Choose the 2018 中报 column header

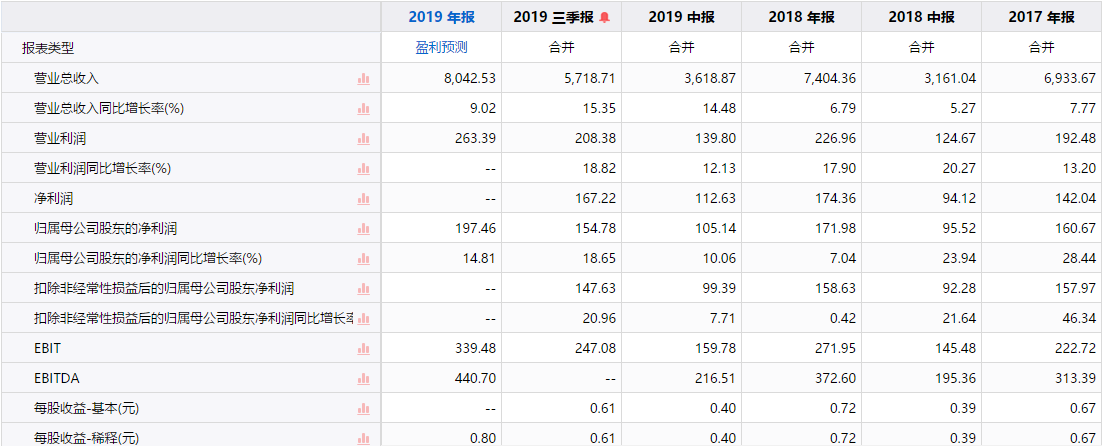(921, 17)
